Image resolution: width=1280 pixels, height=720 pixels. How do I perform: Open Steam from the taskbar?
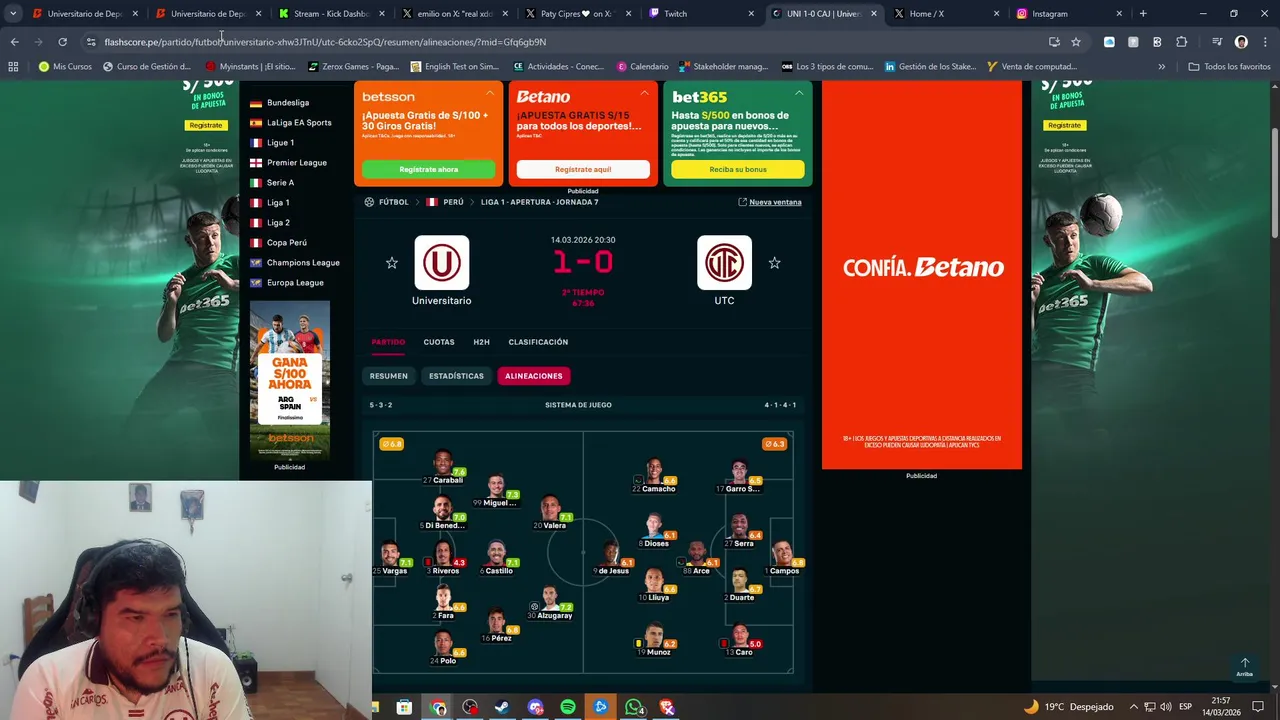click(x=502, y=707)
